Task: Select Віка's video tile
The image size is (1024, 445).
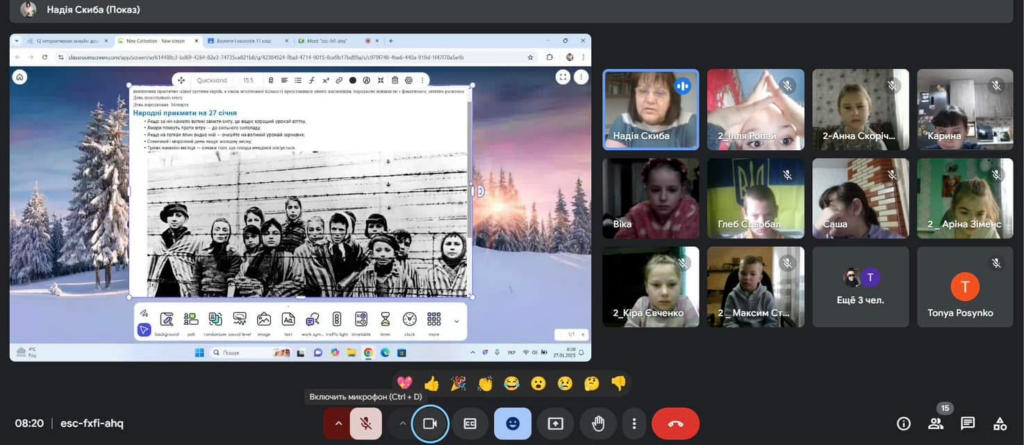Action: [x=650, y=199]
